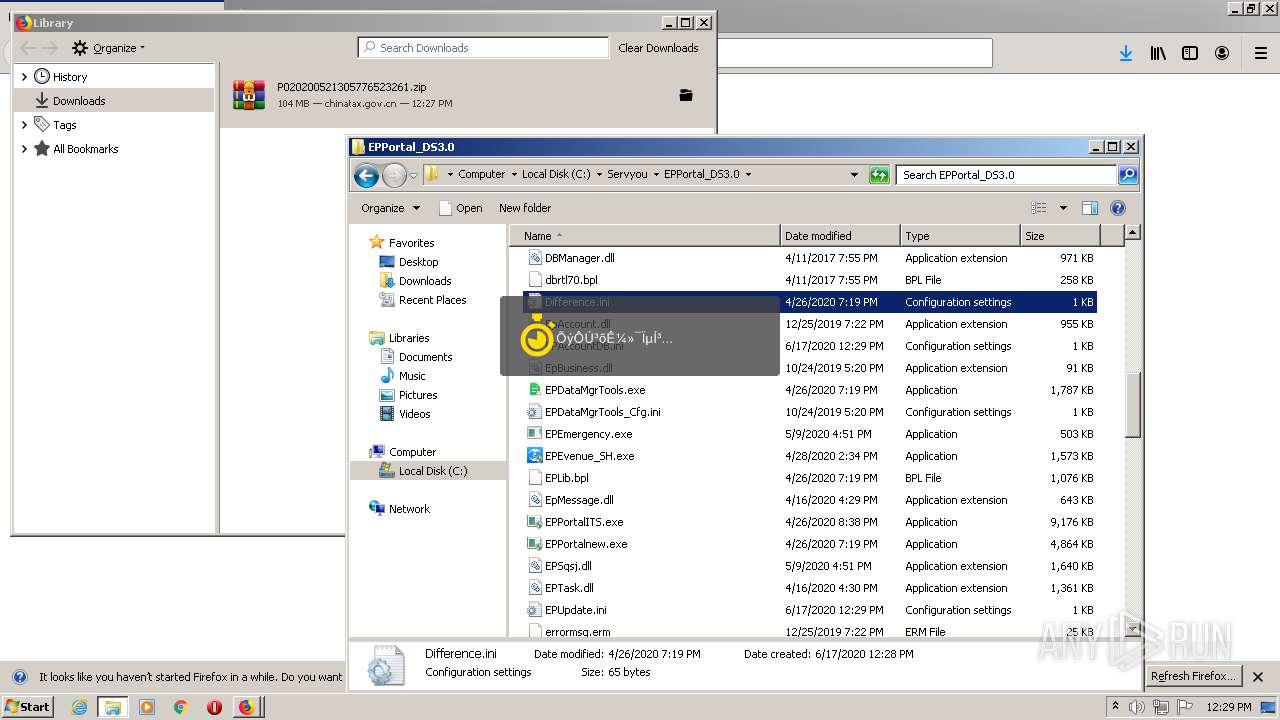Open the Pictures library

[x=417, y=395]
